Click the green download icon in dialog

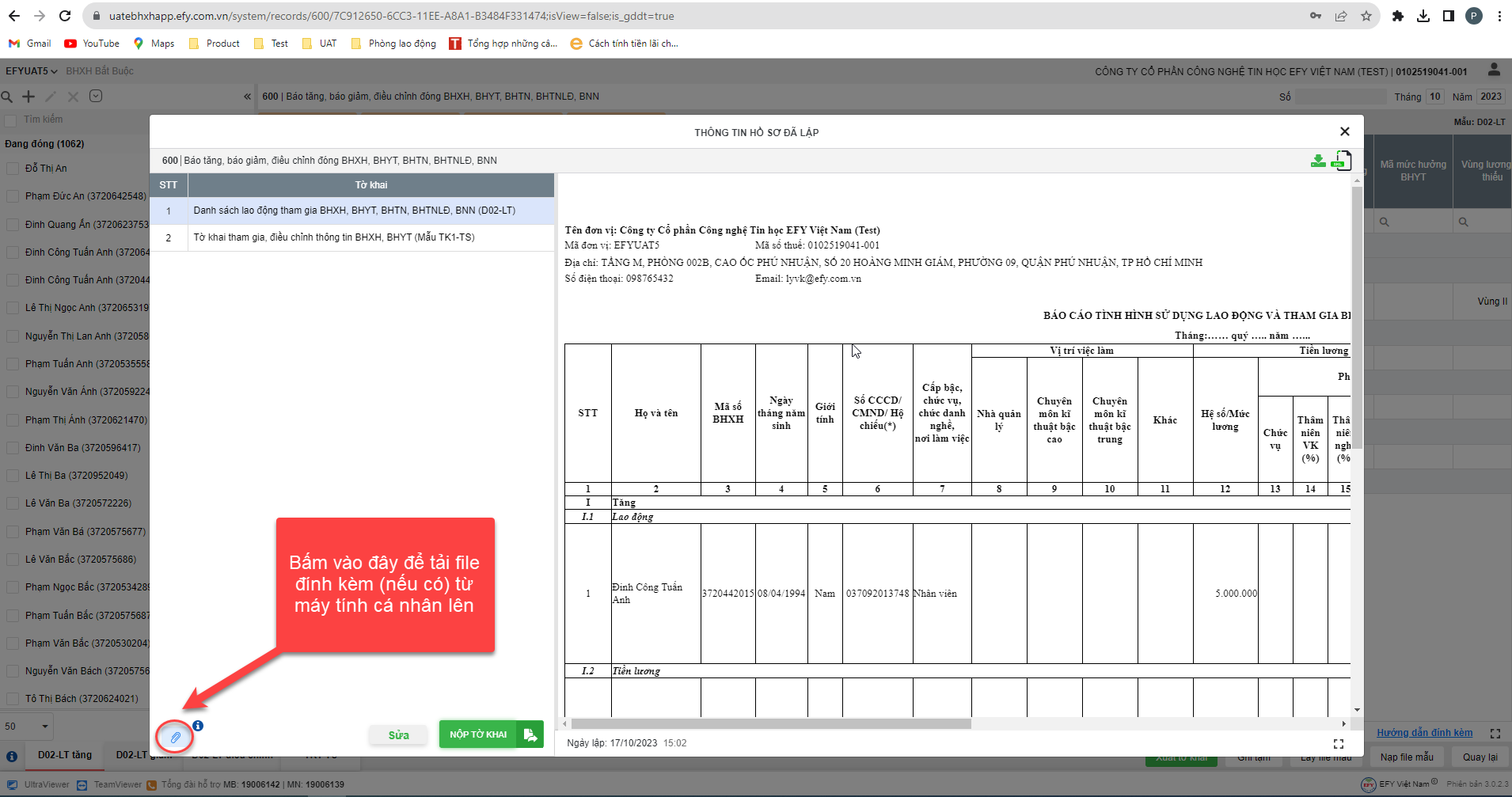pyautogui.click(x=1318, y=161)
